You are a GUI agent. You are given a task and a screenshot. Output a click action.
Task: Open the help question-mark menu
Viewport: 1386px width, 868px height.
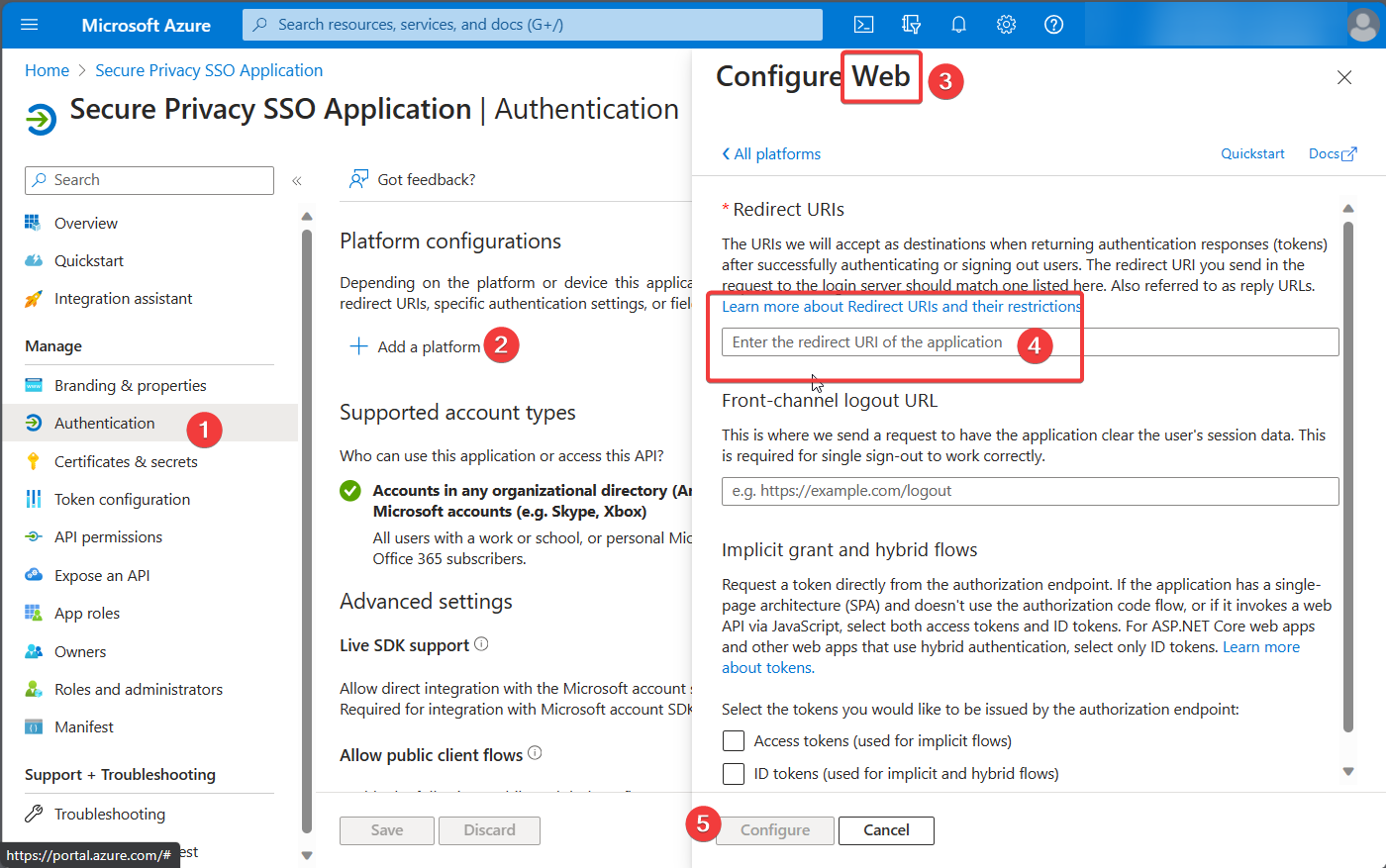tap(1053, 24)
